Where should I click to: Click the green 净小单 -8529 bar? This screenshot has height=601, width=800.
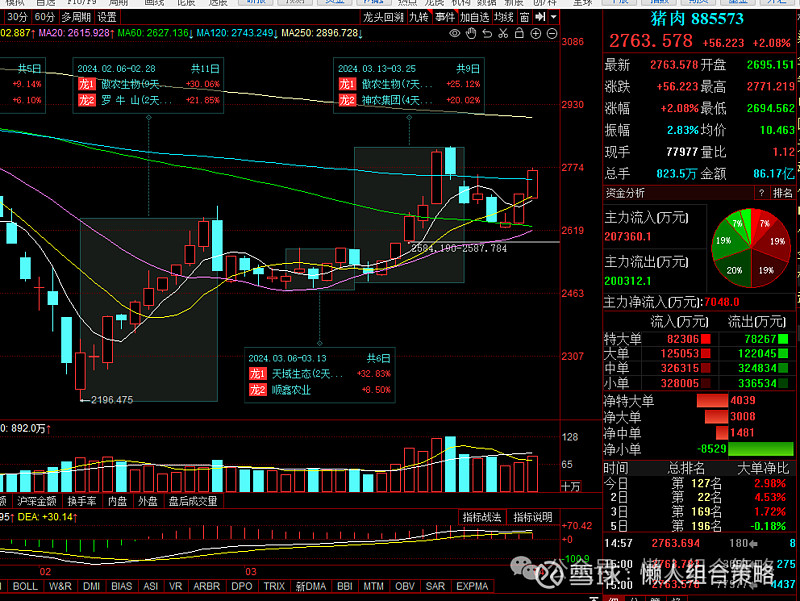[x=760, y=449]
